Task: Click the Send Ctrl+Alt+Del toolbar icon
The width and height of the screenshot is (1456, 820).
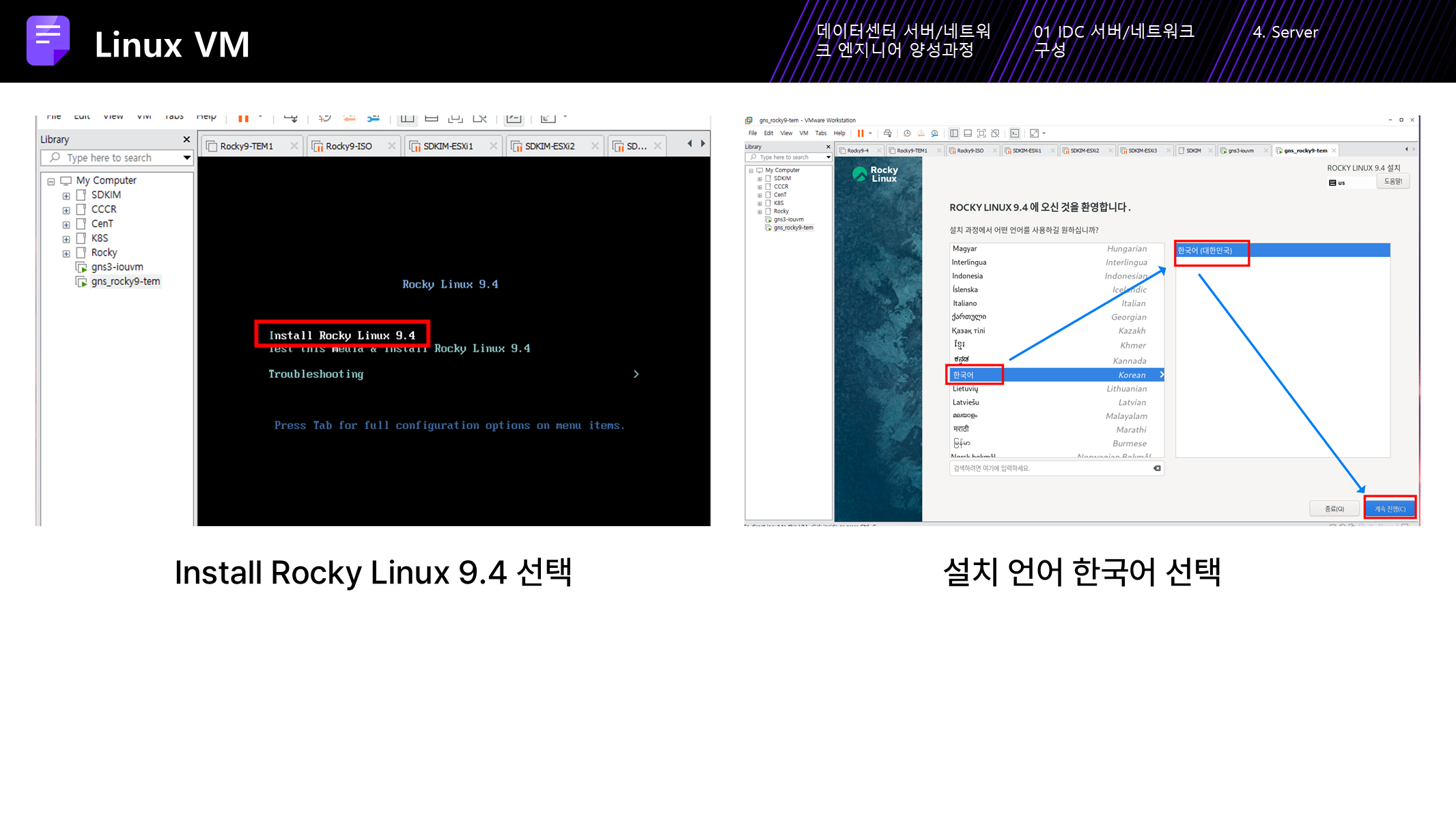Action: 887,133
